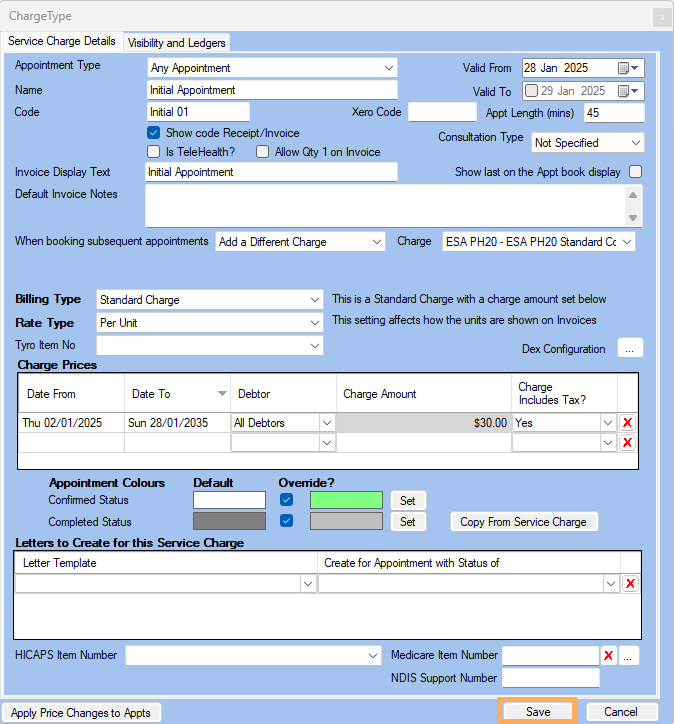
Task: Toggle Confirmed Status colour override
Action: click(x=286, y=500)
